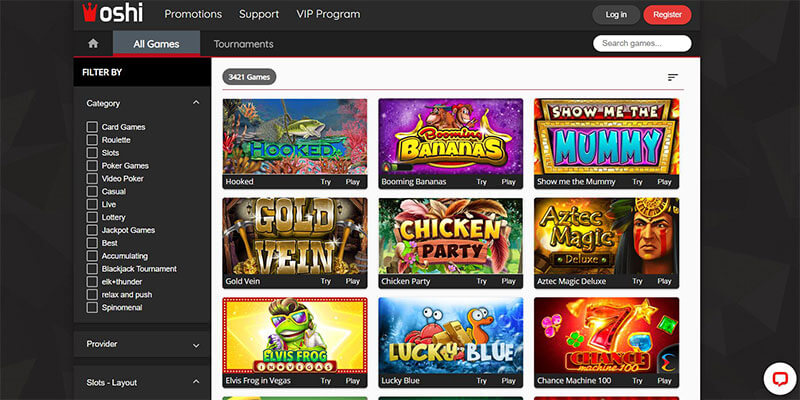This screenshot has height=400, width=800.
Task: Click Try for Chicken Party
Action: 481,281
